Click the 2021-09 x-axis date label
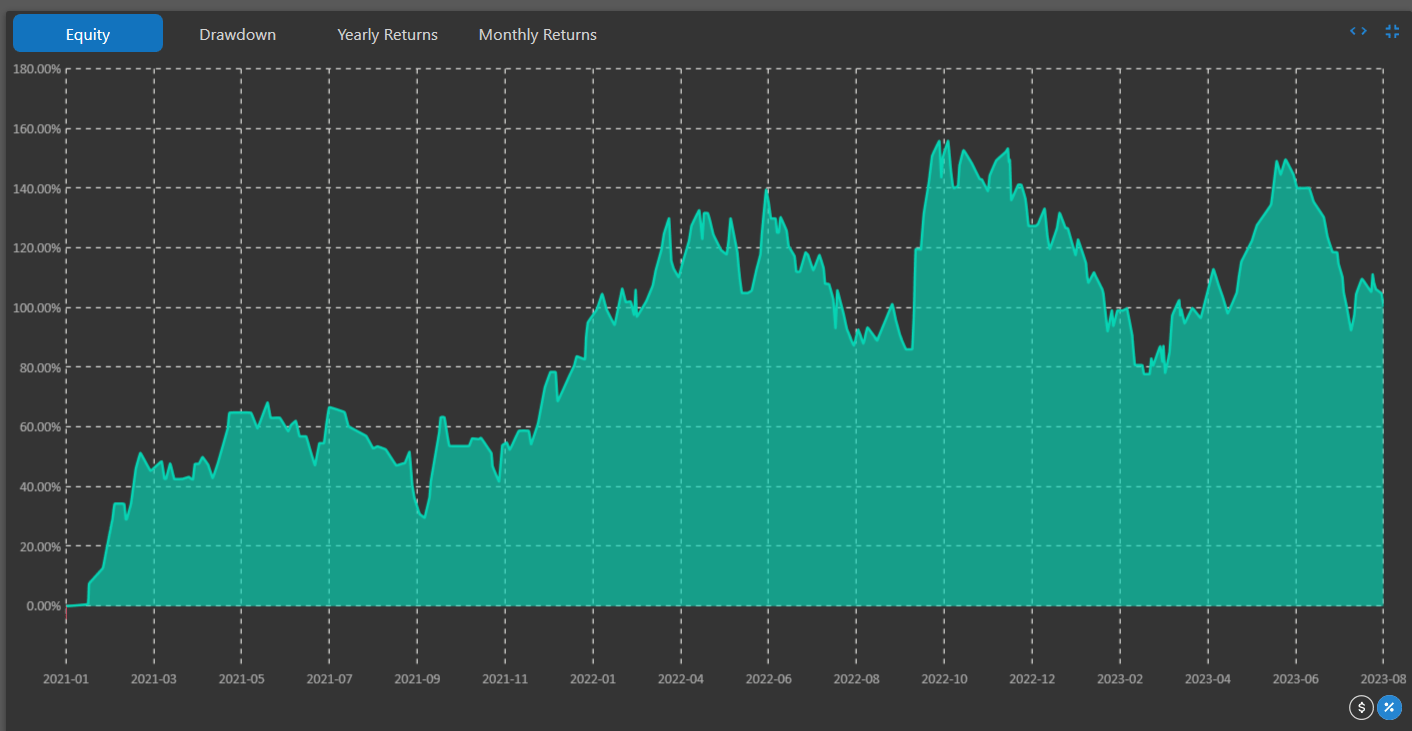1412x731 pixels. (417, 679)
